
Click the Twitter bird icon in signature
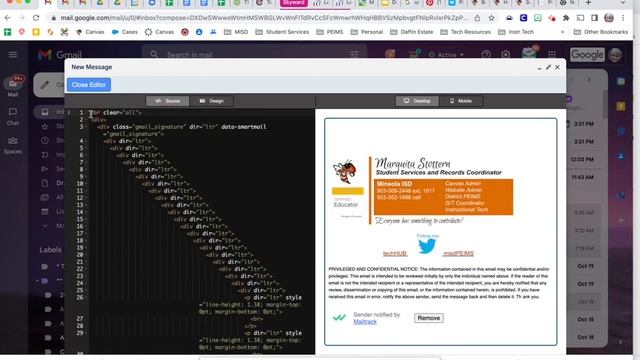coord(427,246)
